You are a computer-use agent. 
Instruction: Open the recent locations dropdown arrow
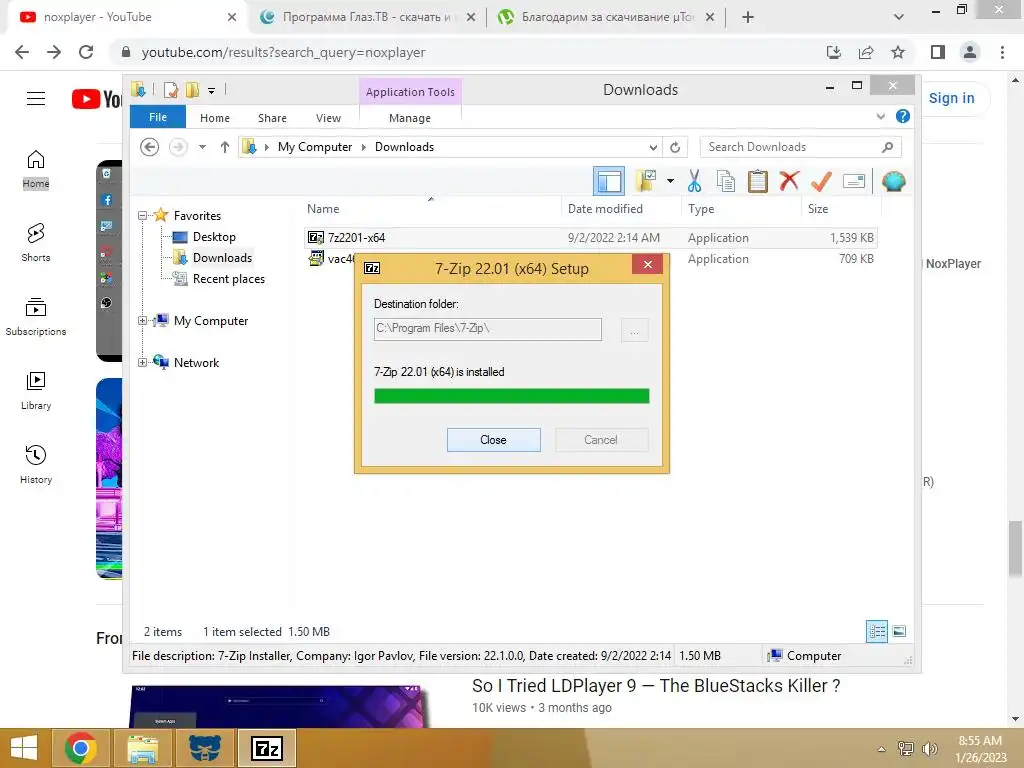(202, 147)
